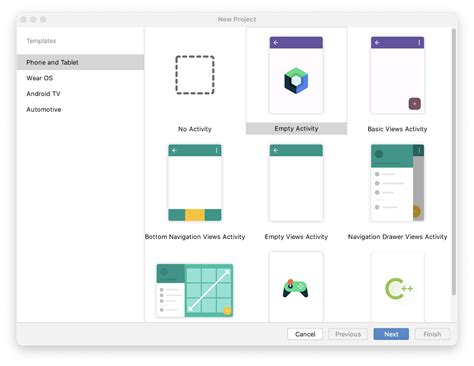
Task: Select Navigation Drawer Views Activity template
Action: [397, 183]
